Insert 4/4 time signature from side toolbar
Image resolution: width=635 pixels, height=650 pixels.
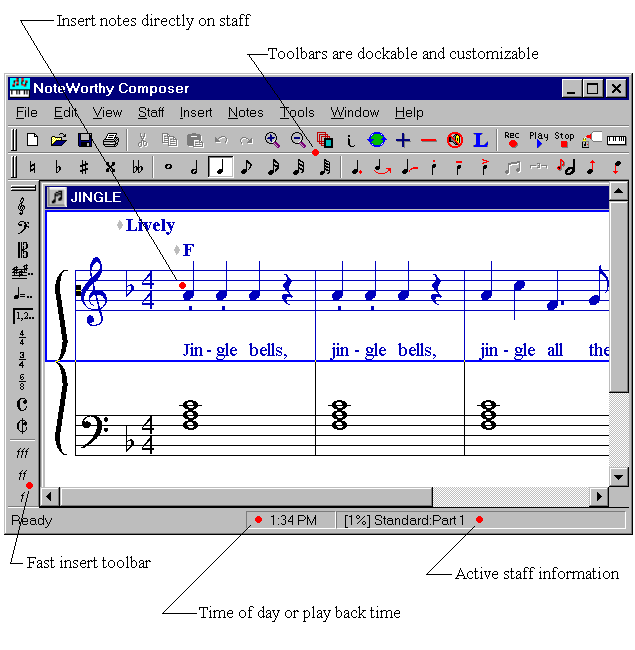[22, 338]
